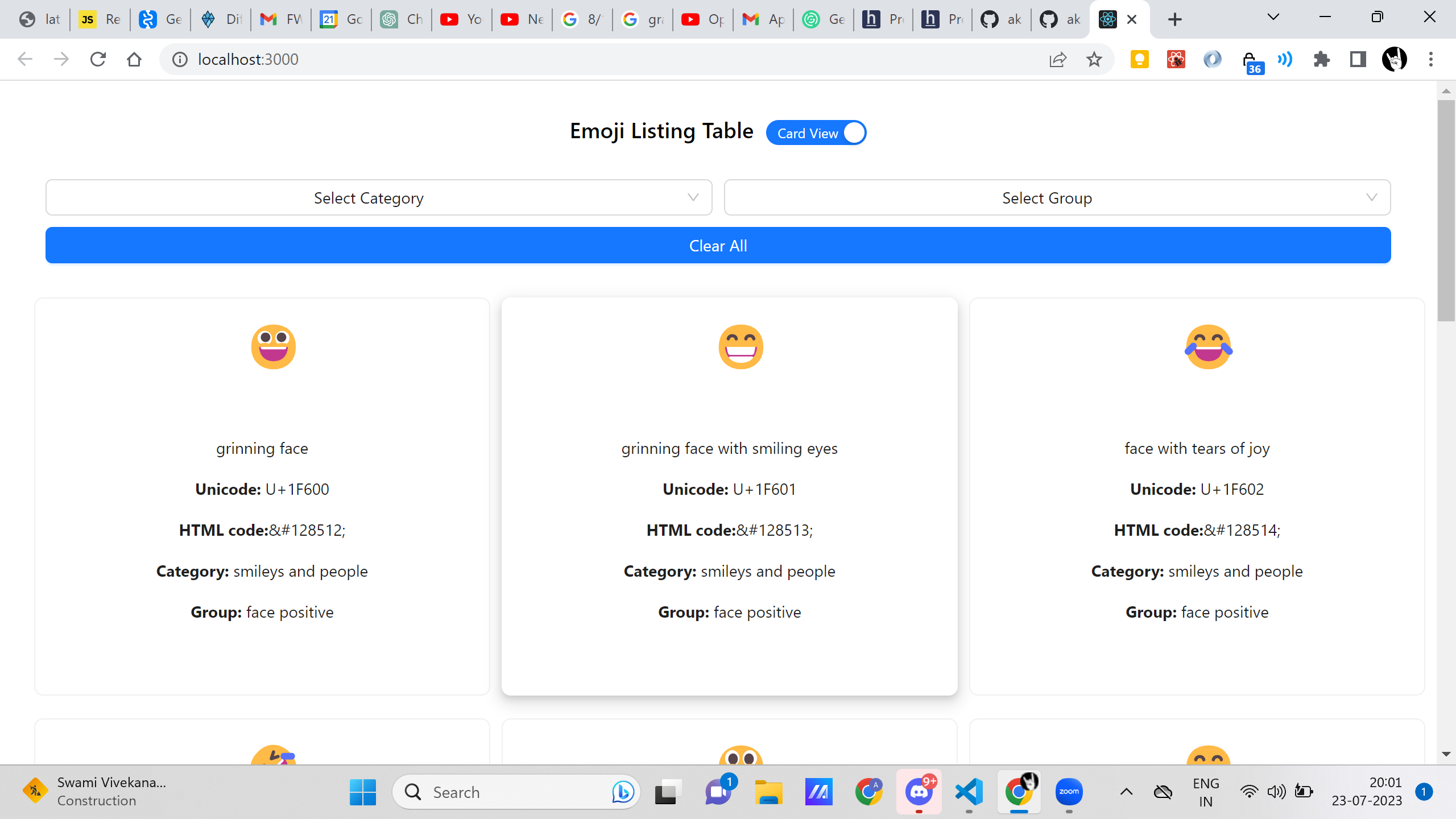Switch to the Google Calendar tab
The image size is (1456, 819).
pos(341,19)
